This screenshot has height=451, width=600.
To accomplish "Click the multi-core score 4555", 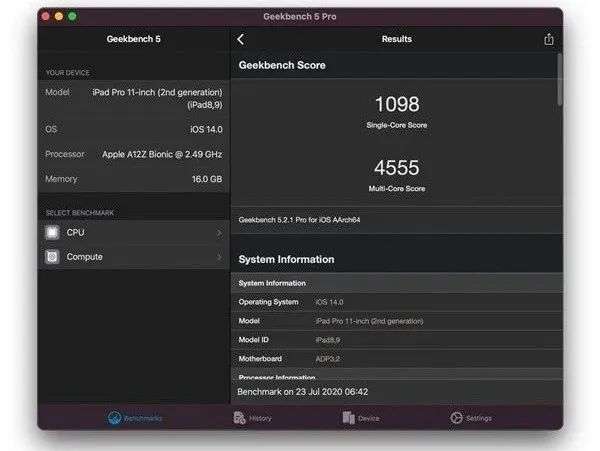I will [397, 168].
